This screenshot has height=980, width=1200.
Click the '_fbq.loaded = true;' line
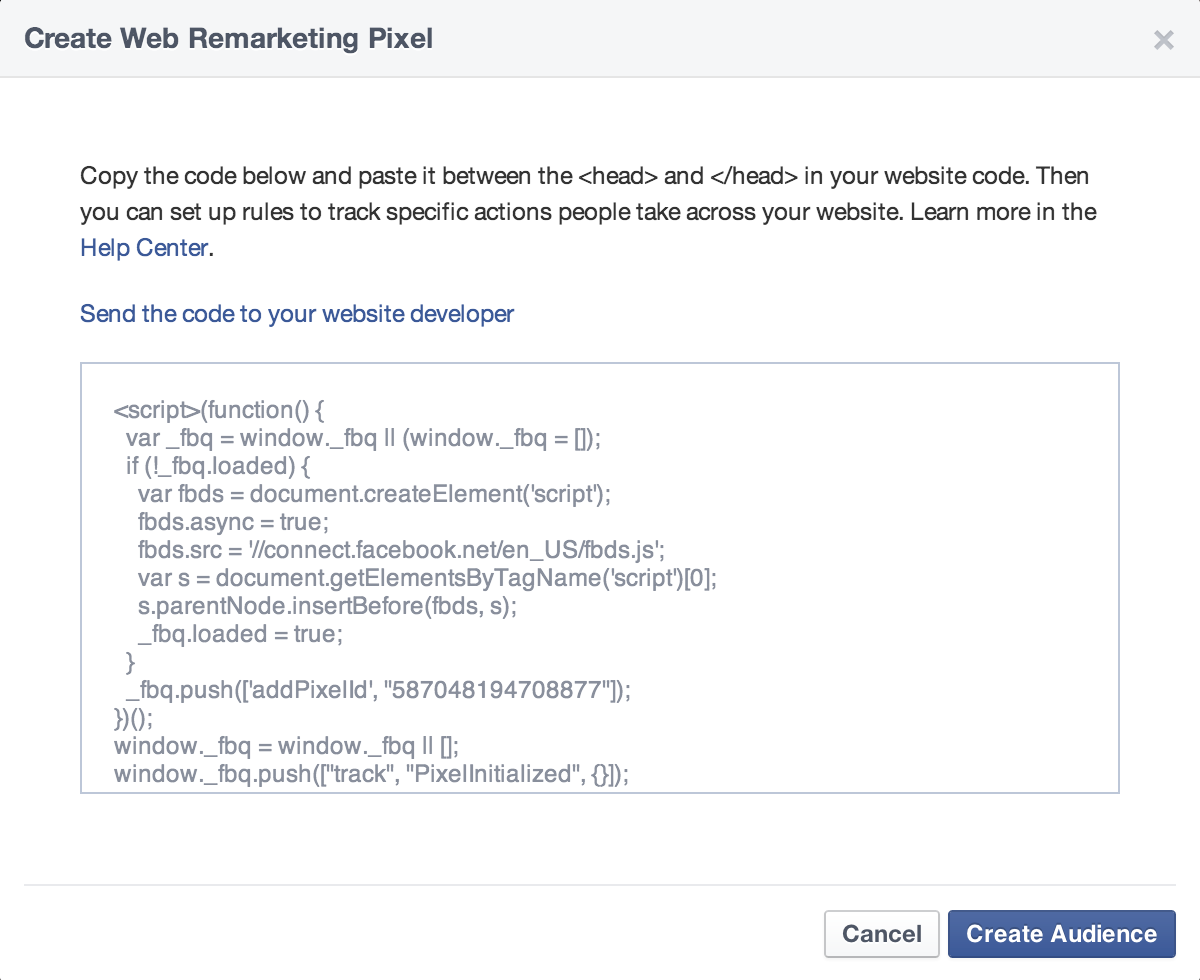pos(240,634)
